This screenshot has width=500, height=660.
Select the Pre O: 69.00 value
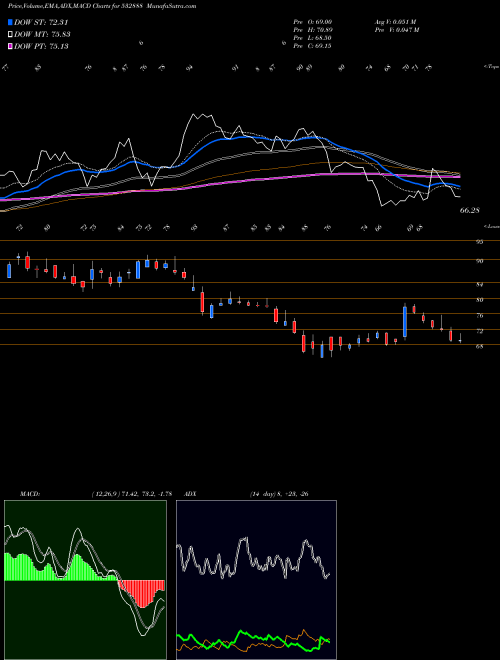(x=312, y=21)
